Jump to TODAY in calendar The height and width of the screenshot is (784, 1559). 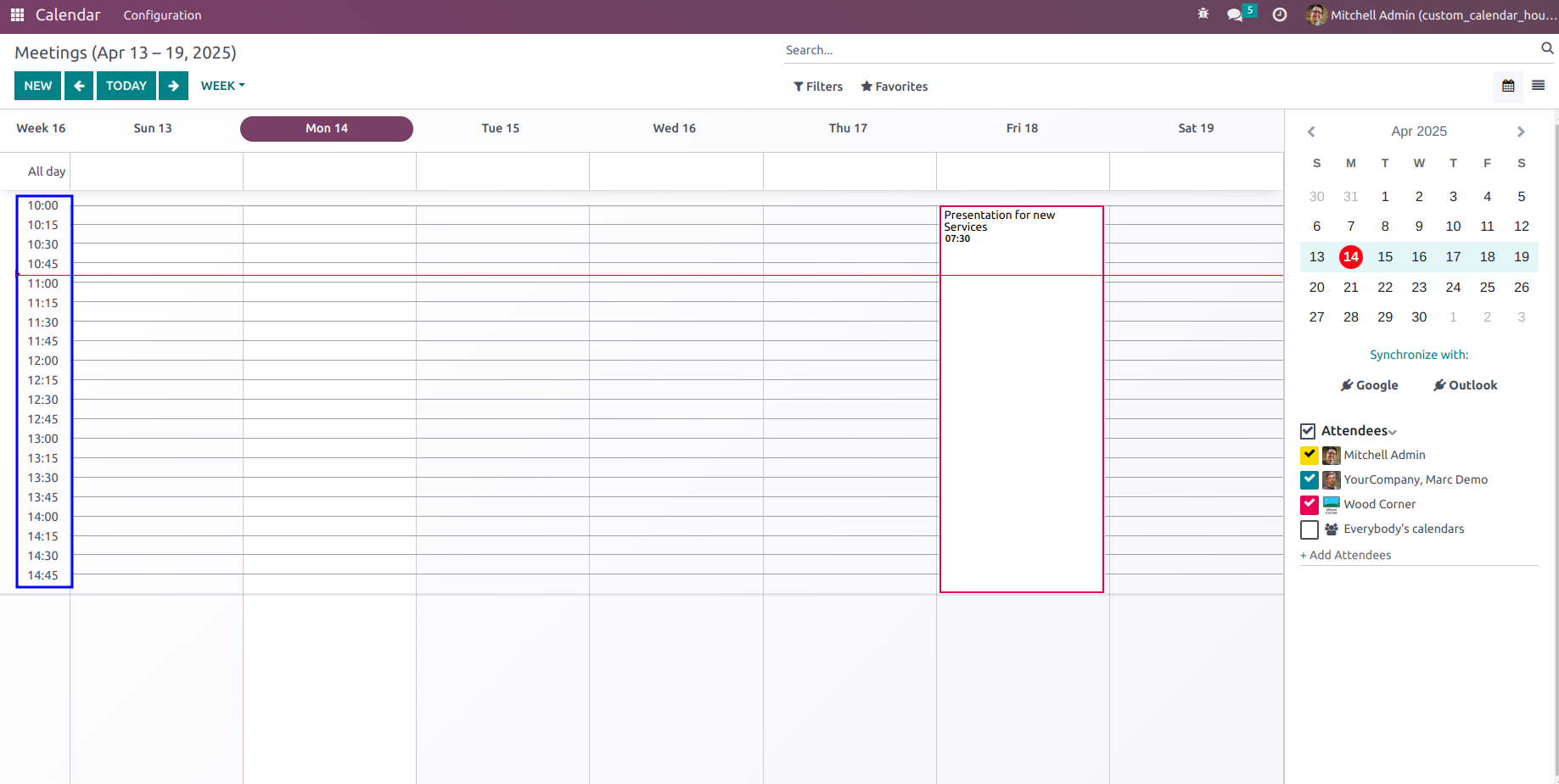click(x=126, y=86)
